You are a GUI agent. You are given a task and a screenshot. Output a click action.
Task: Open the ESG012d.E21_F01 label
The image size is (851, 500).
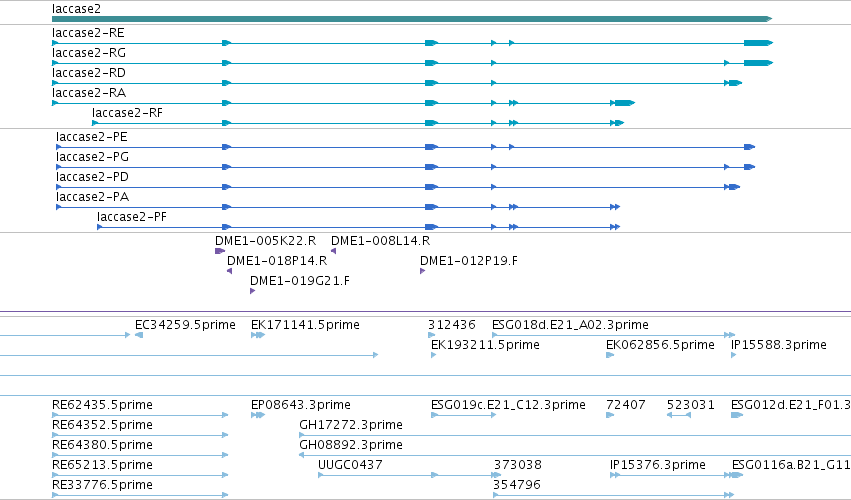791,405
